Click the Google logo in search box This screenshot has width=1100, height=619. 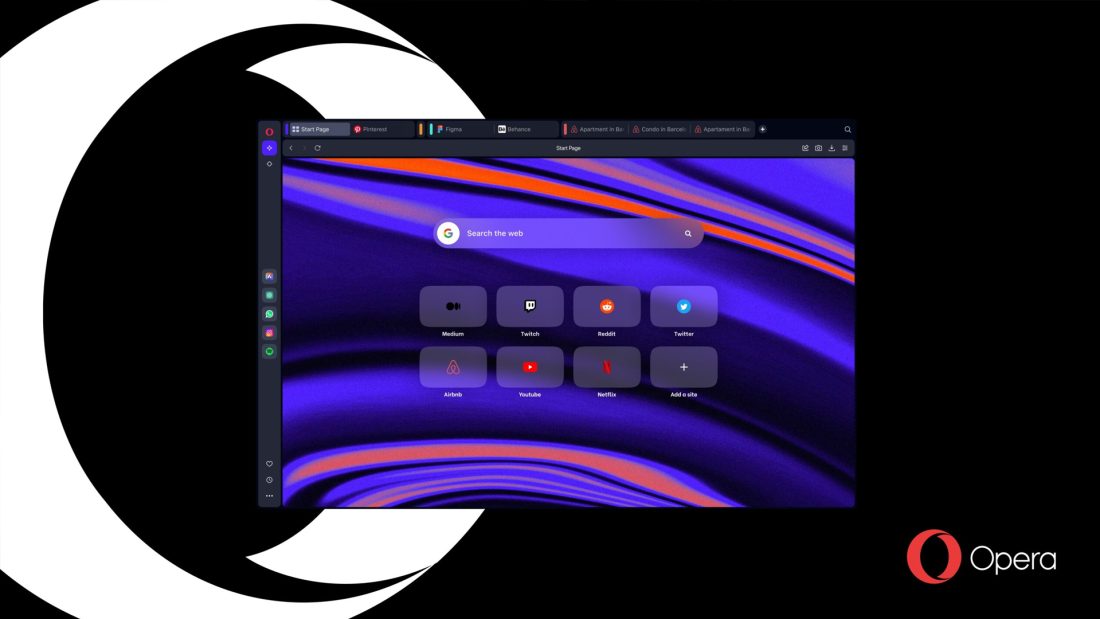(x=448, y=233)
